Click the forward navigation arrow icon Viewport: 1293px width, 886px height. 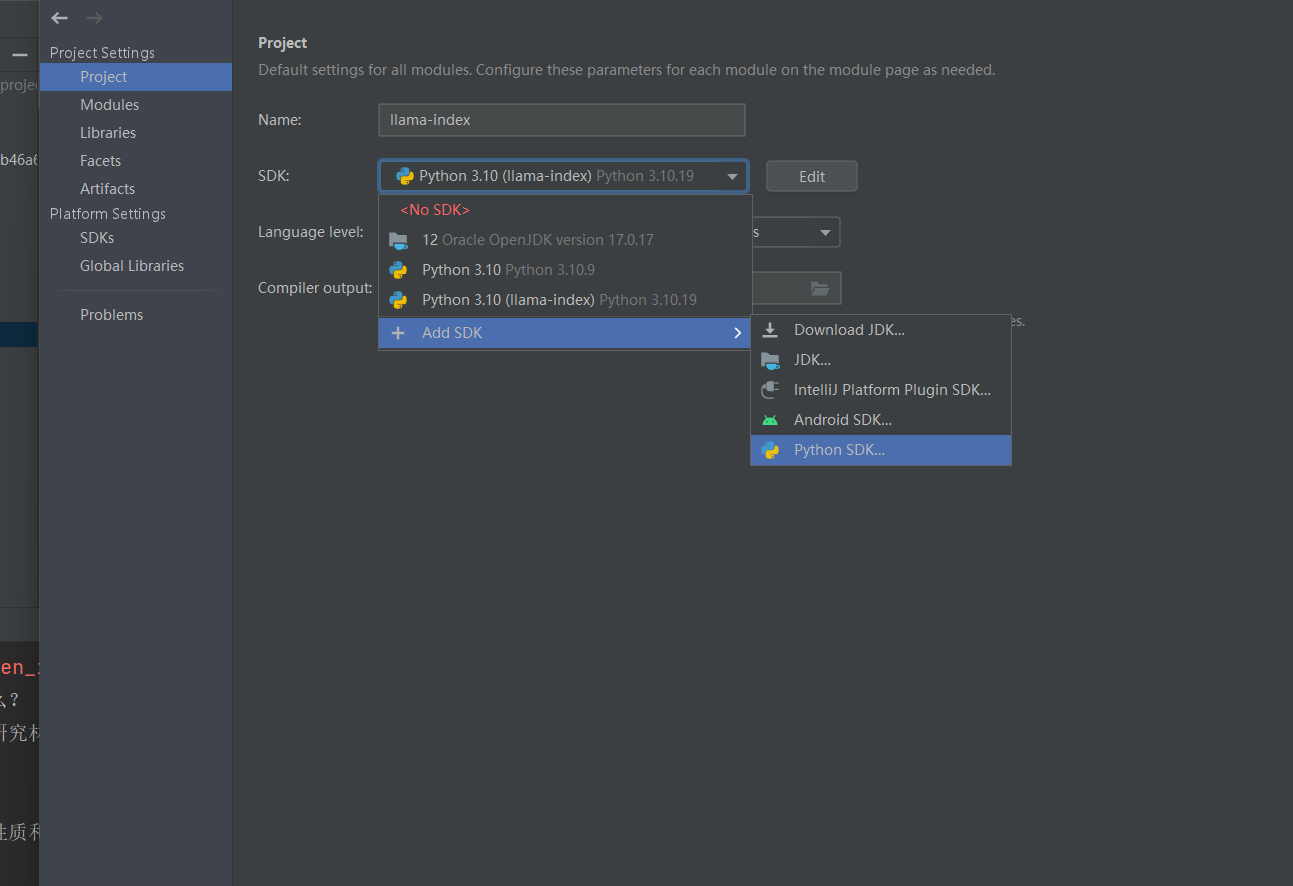tap(94, 18)
